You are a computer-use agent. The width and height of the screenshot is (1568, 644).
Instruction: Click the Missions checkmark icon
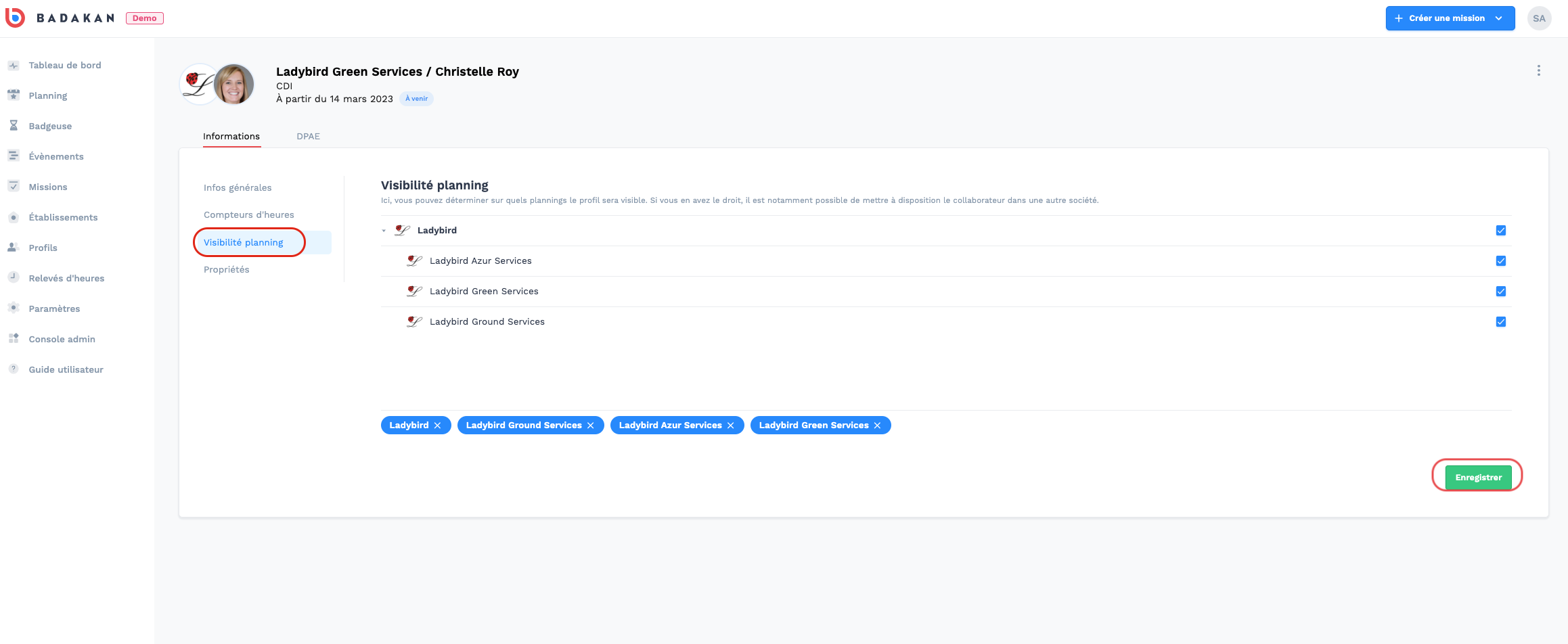14,187
